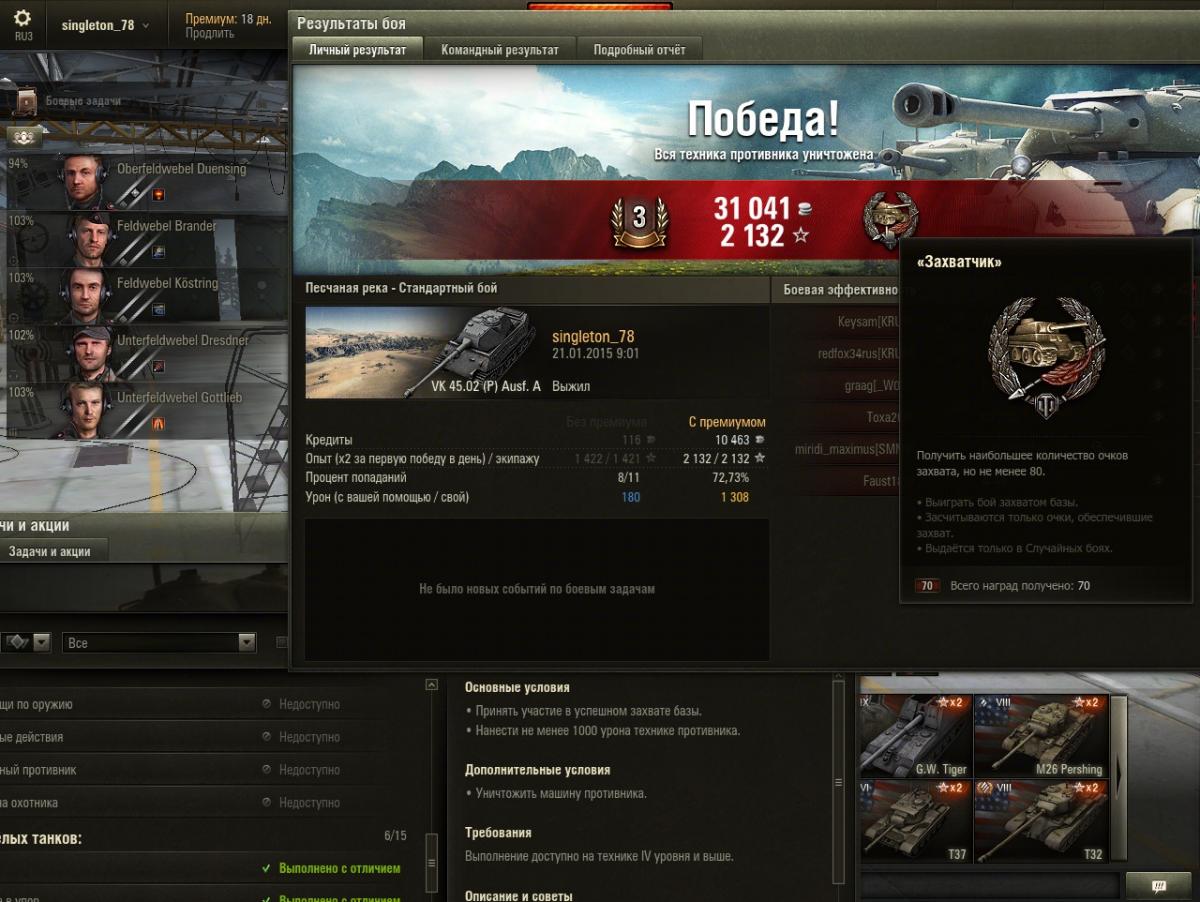
Task: Click the Песчаная река - Стандартный бой header
Action: coord(401,288)
